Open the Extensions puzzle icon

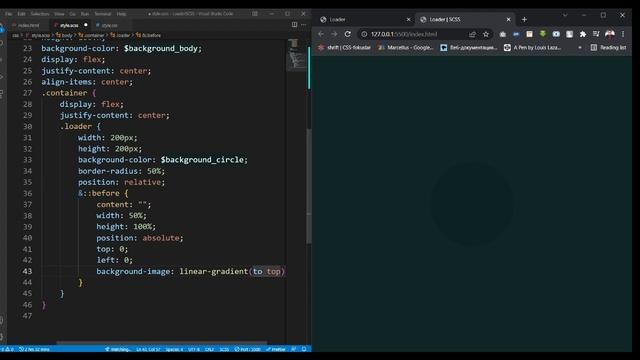coord(583,34)
